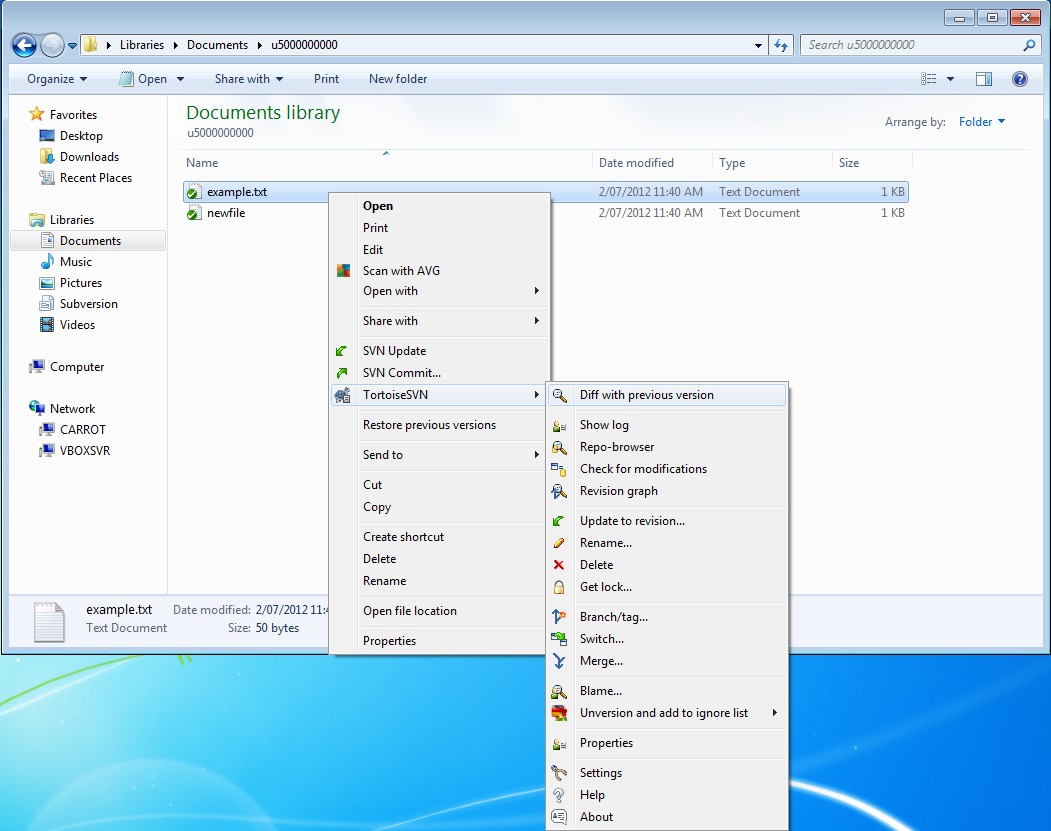Viewport: 1051px width, 831px height.
Task: Scan example.txt with AVG
Action: [400, 270]
